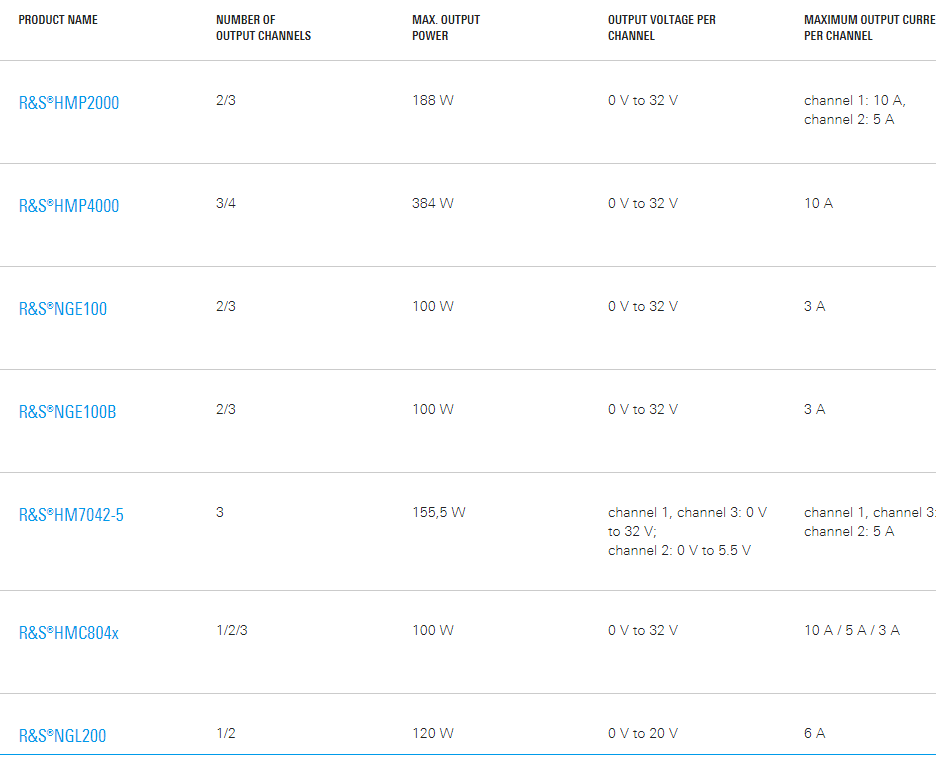Click the 3/4 output channels value
Image resolution: width=936 pixels, height=757 pixels.
(x=226, y=204)
